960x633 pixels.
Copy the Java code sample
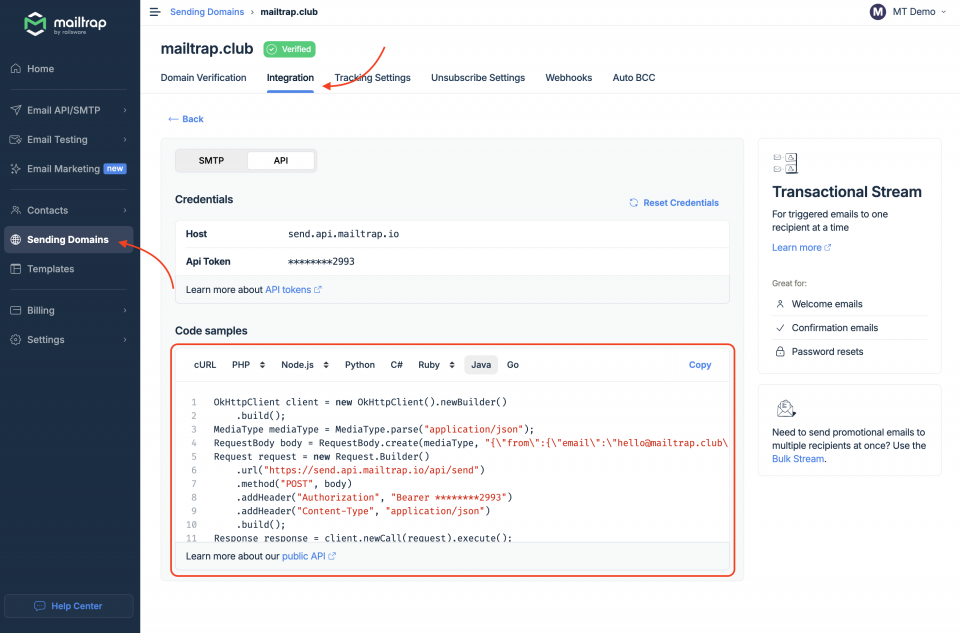[x=699, y=364]
